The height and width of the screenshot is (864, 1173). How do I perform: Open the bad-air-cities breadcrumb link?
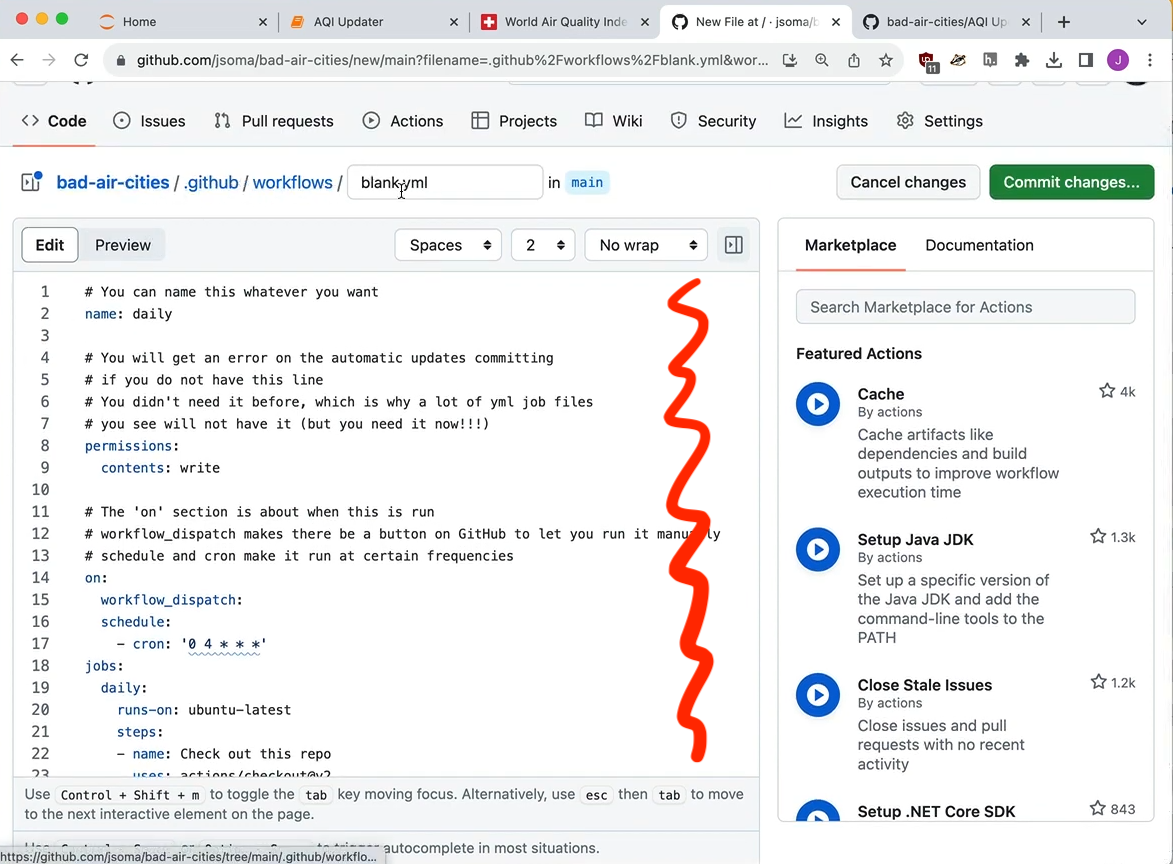click(x=113, y=183)
